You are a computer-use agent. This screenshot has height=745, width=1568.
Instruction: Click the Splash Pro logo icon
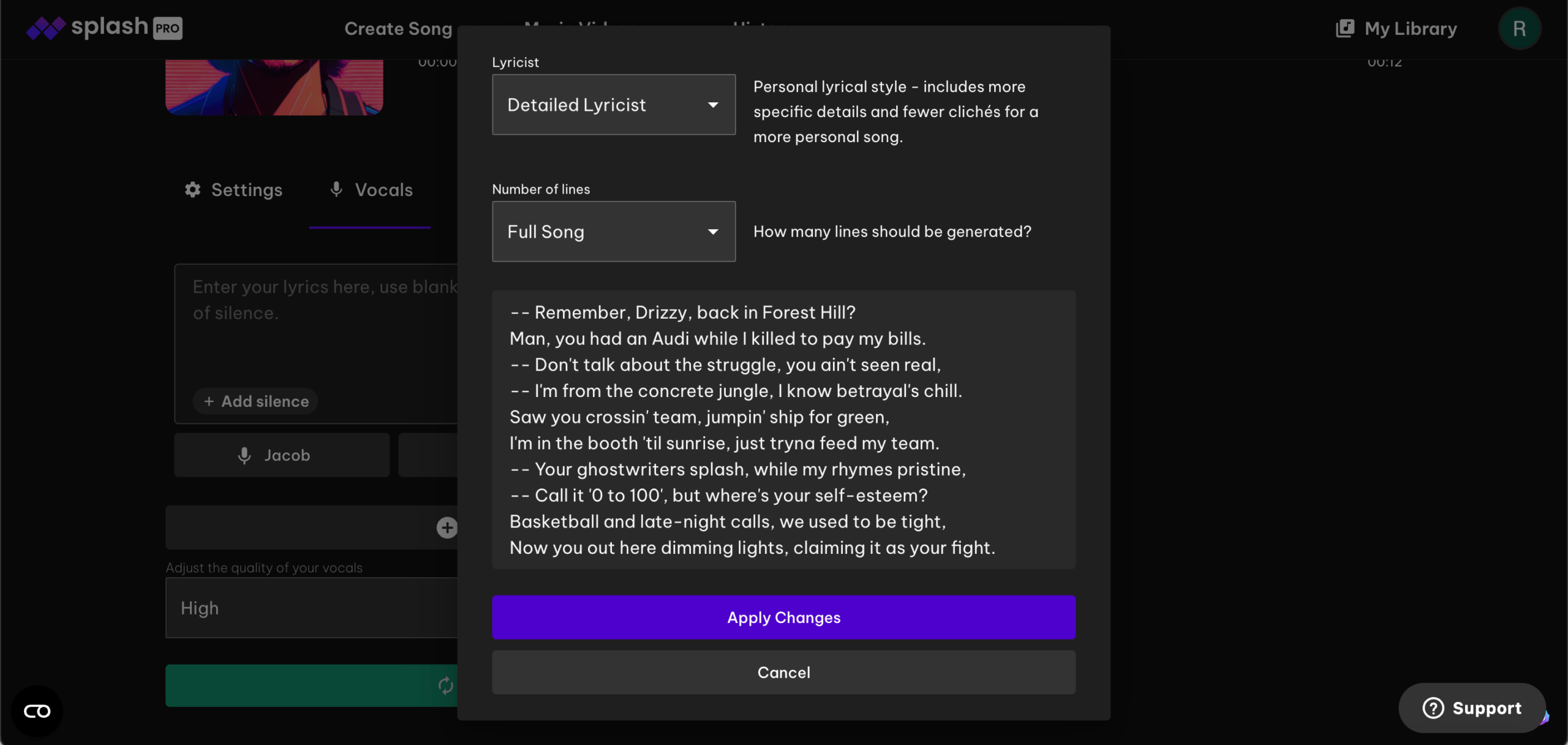click(45, 28)
